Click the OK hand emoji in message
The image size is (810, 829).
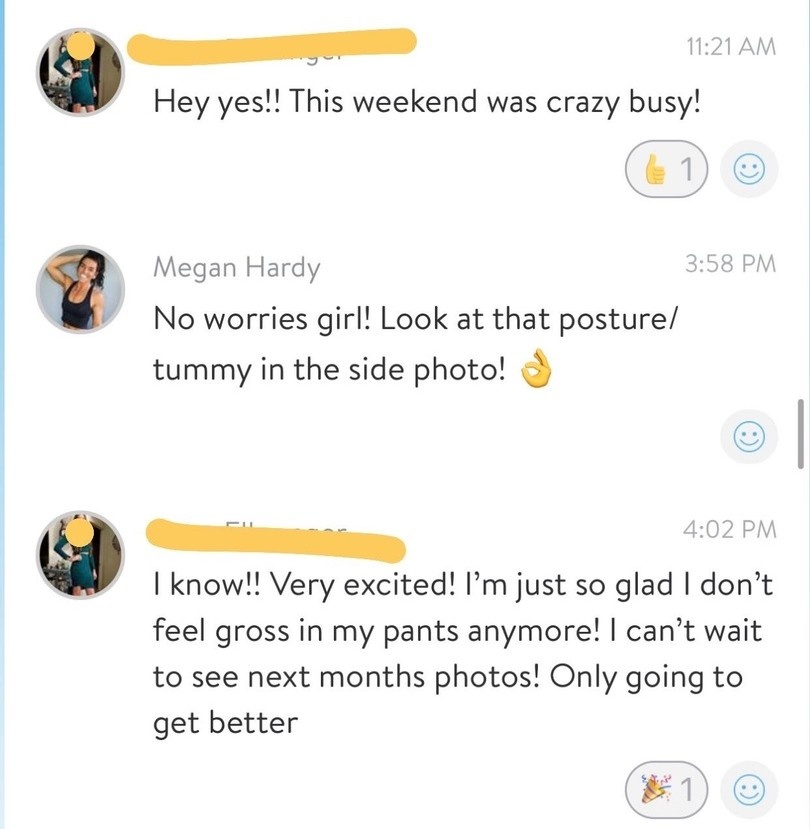(538, 372)
